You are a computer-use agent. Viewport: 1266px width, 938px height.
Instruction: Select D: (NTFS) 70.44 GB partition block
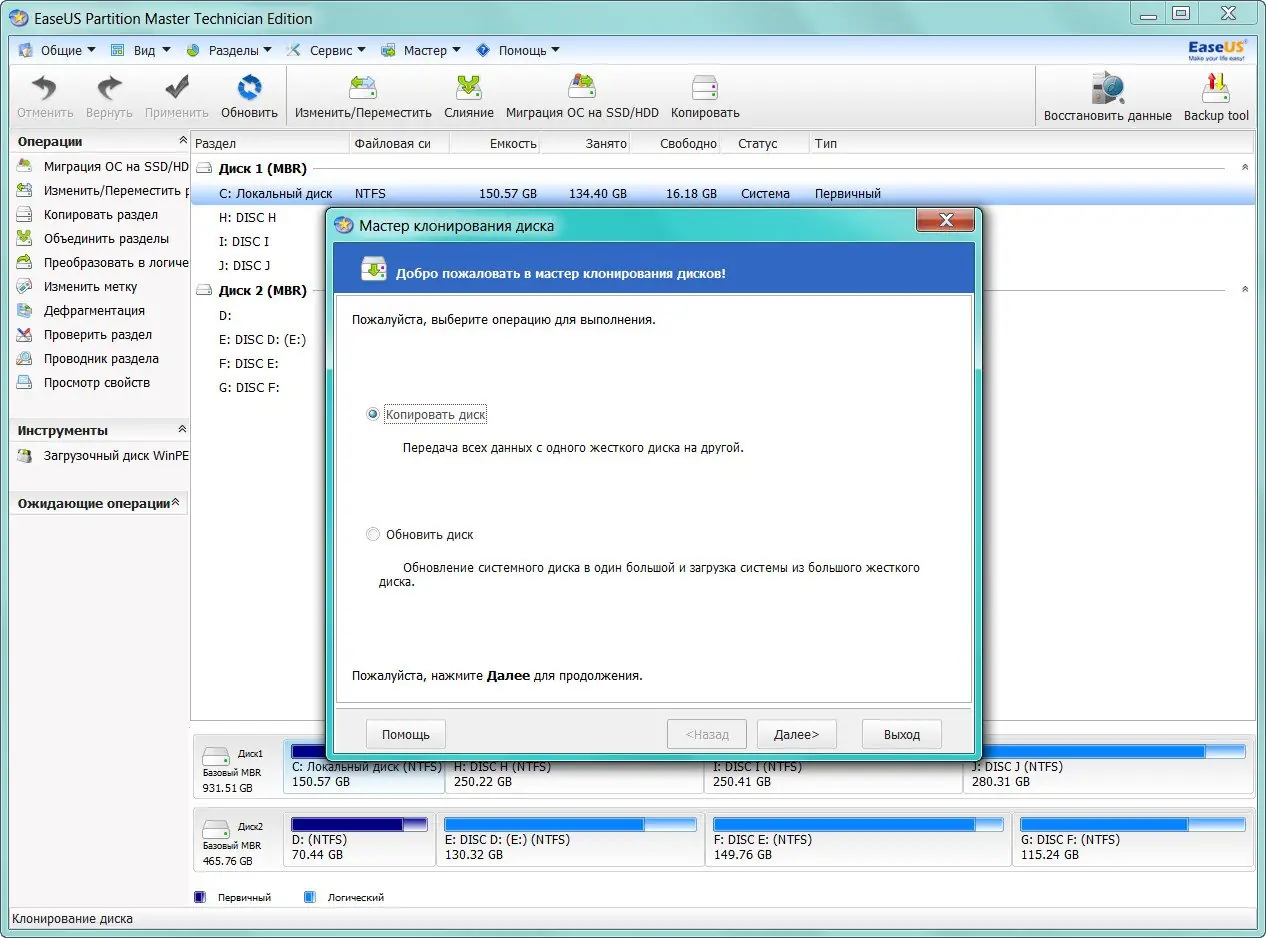coord(360,839)
